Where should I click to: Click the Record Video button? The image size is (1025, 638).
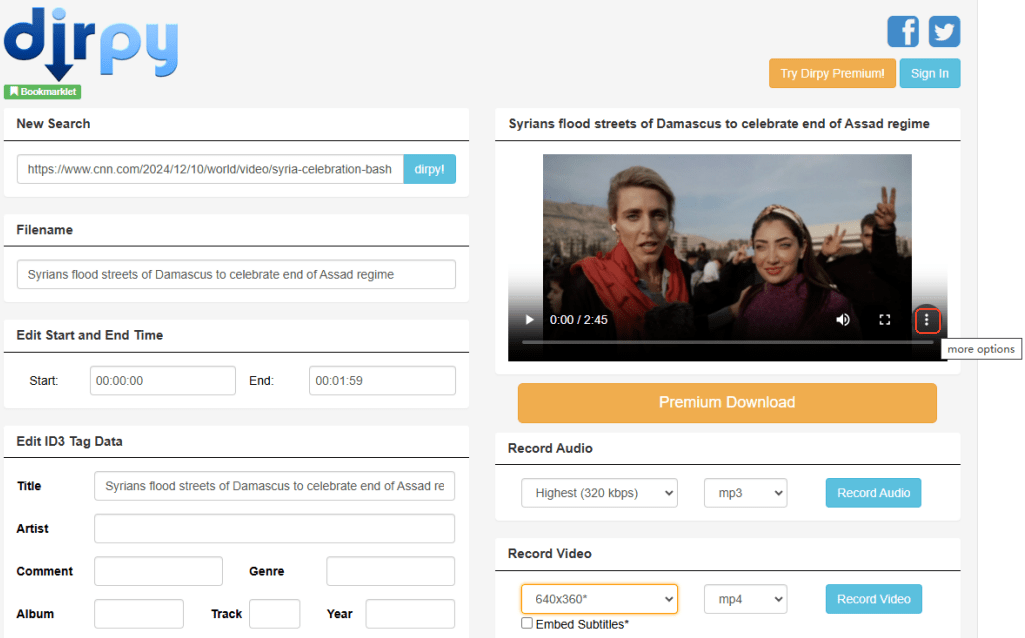click(x=873, y=599)
